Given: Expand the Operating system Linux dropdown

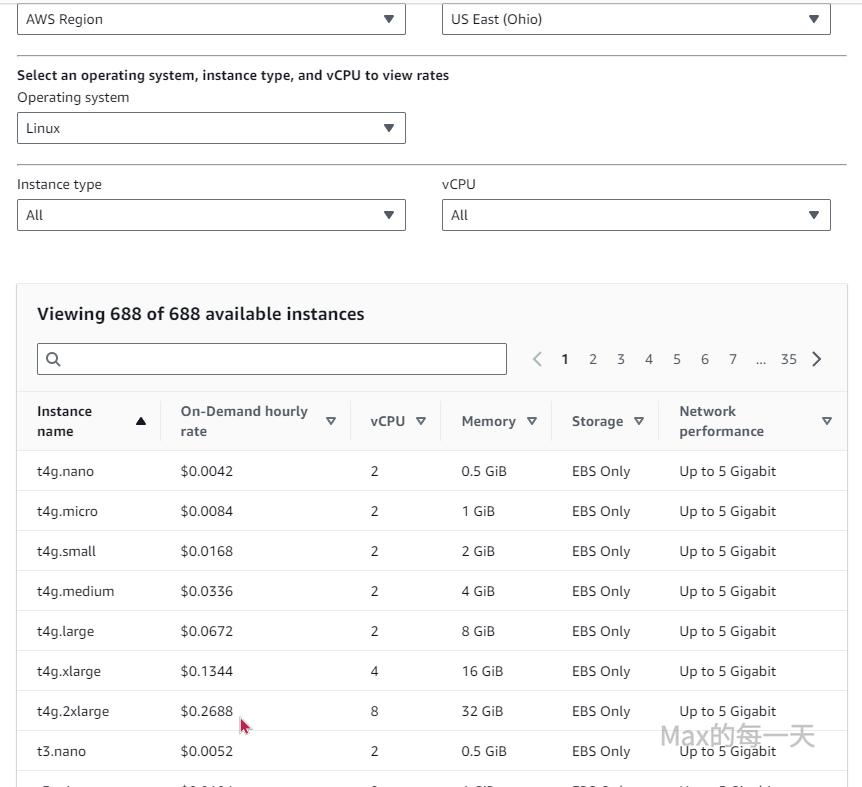Looking at the screenshot, I should click(211, 128).
